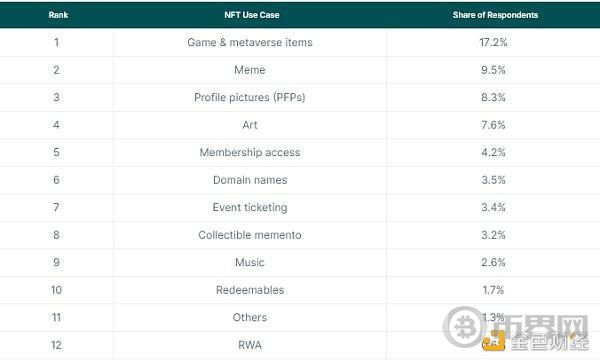Select the Redeemables cell
Viewport: 600px width, 362px height.
point(250,290)
